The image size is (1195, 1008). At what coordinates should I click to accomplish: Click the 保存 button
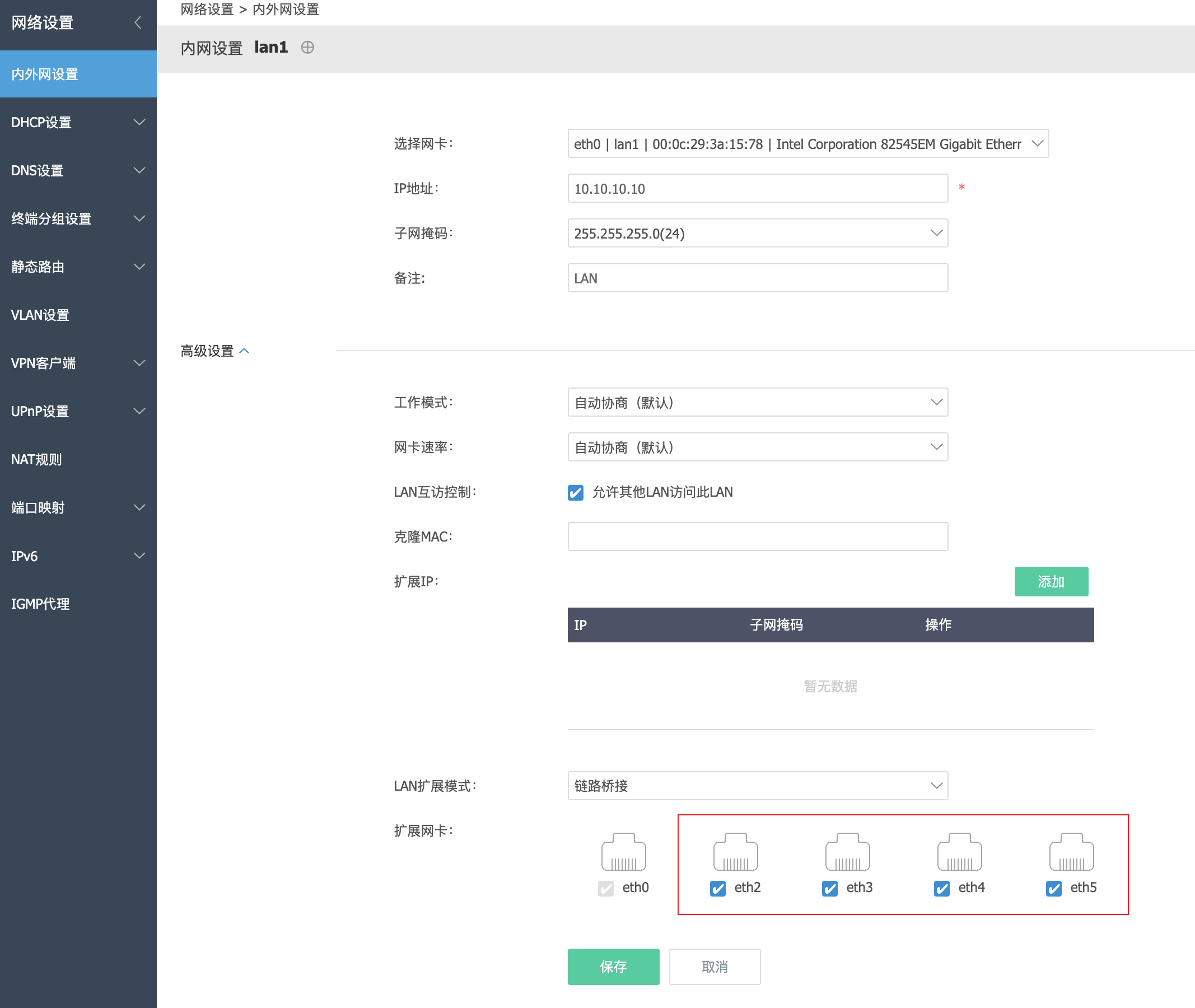pyautogui.click(x=613, y=967)
